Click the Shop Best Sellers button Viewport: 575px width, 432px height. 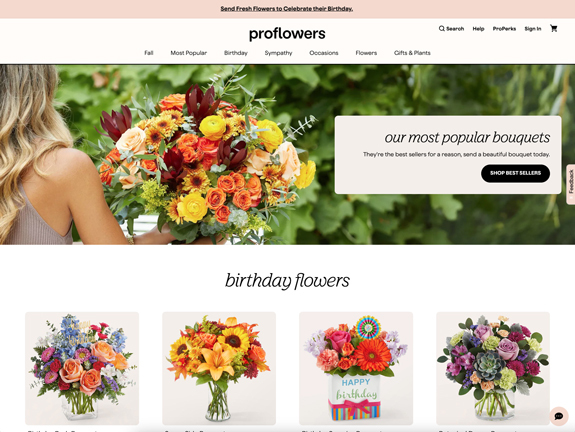pos(515,173)
